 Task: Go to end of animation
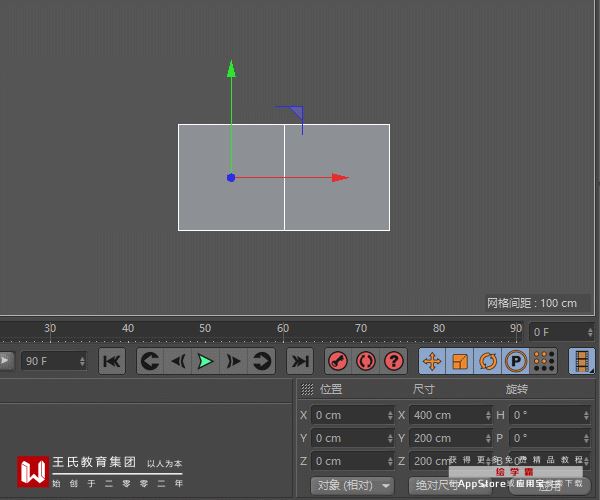300,361
